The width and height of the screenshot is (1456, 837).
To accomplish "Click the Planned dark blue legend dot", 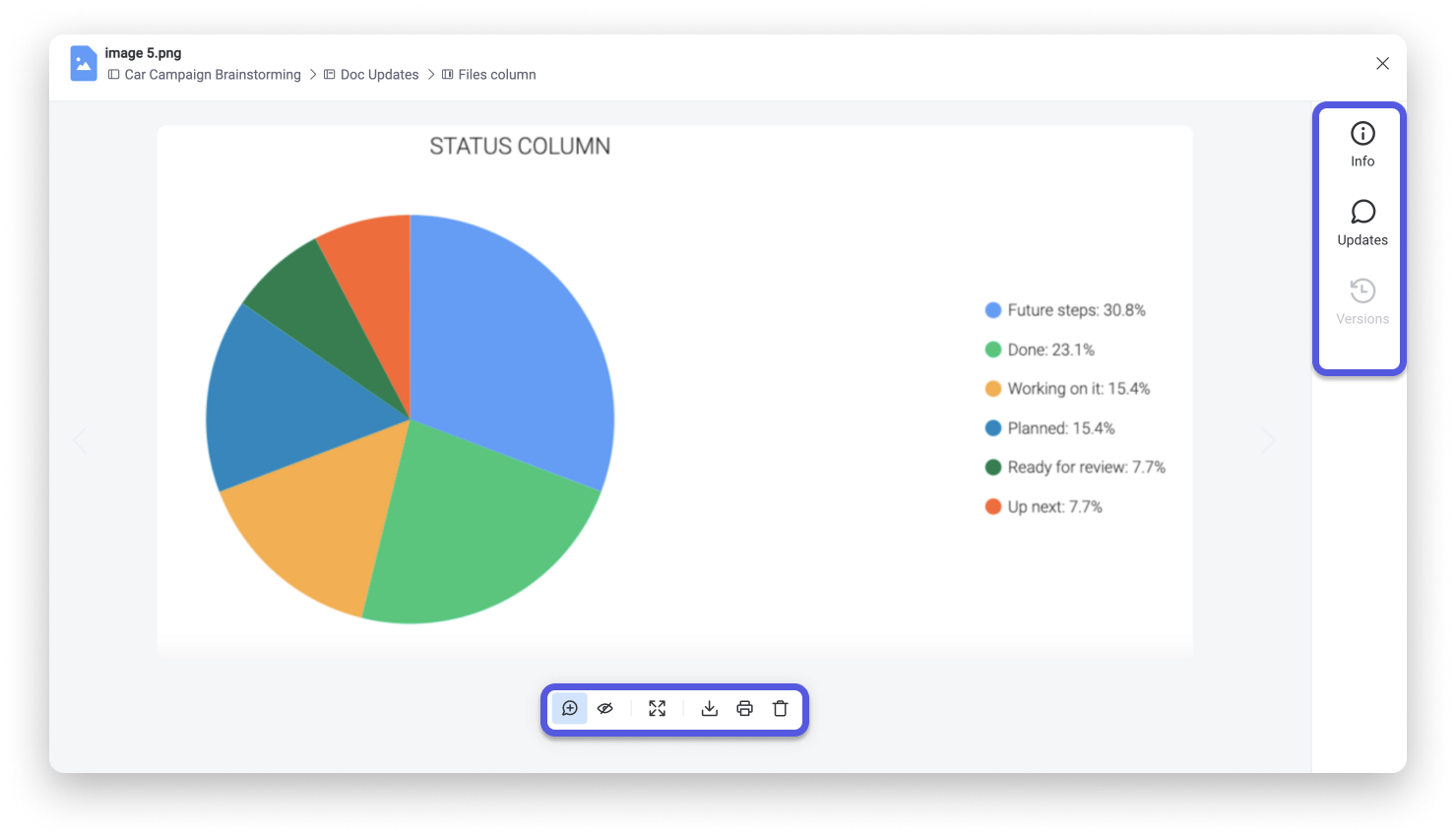I will click(x=993, y=428).
